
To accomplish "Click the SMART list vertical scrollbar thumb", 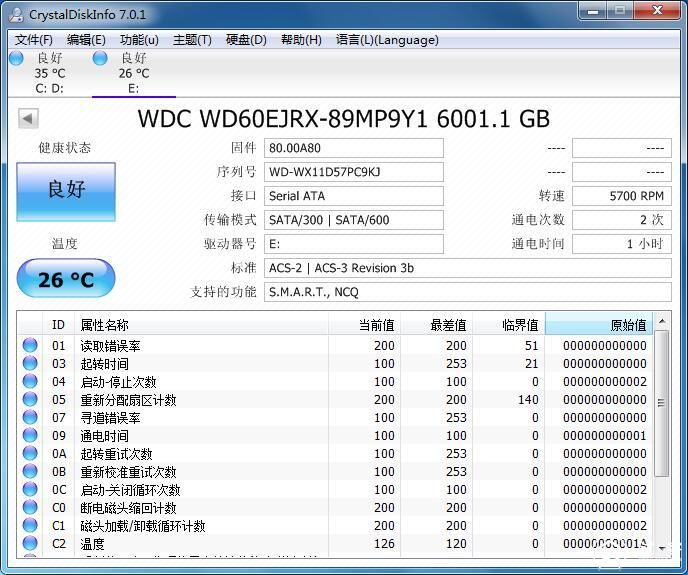I will [662, 403].
